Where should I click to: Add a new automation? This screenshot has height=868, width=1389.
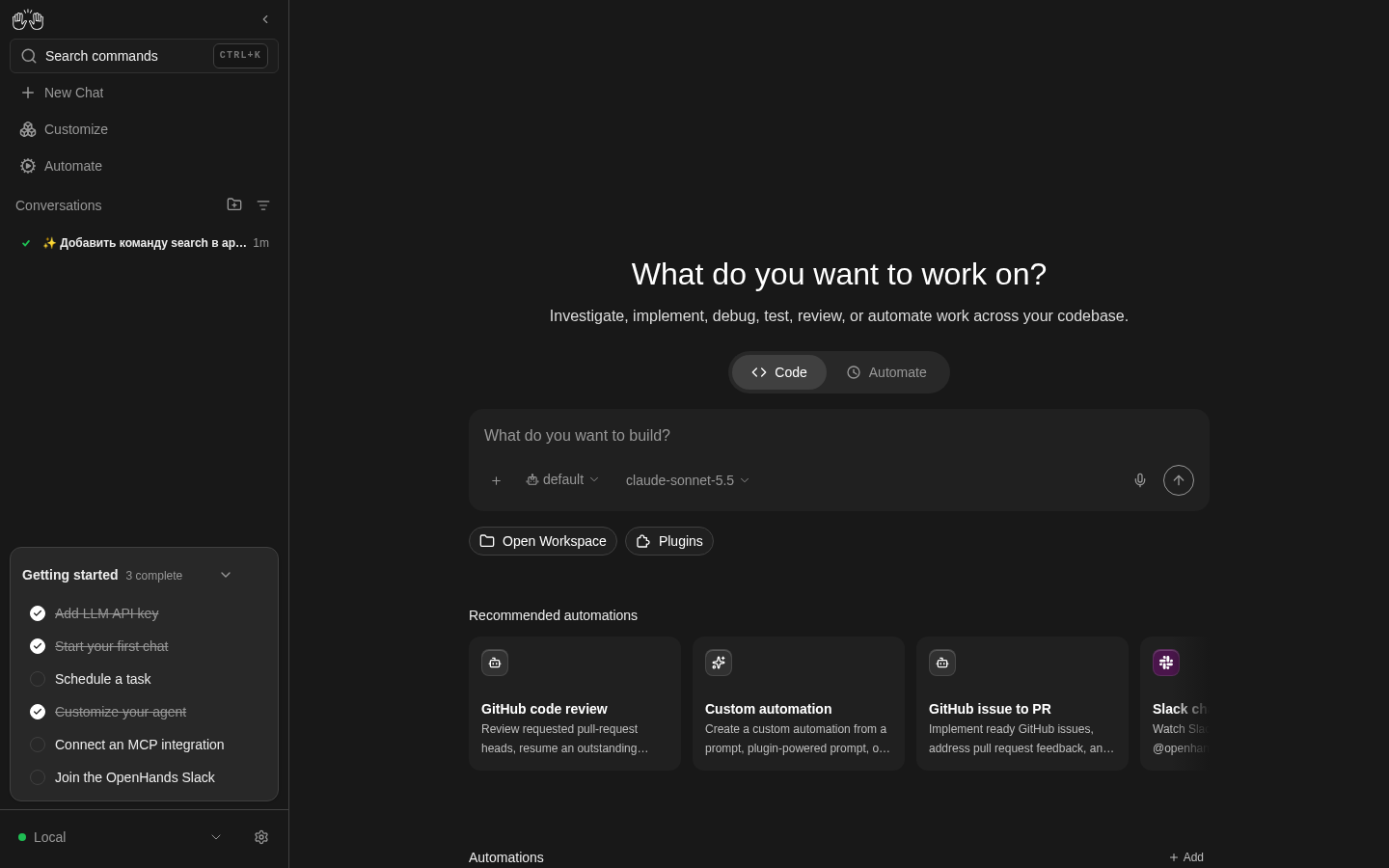[x=1186, y=857]
